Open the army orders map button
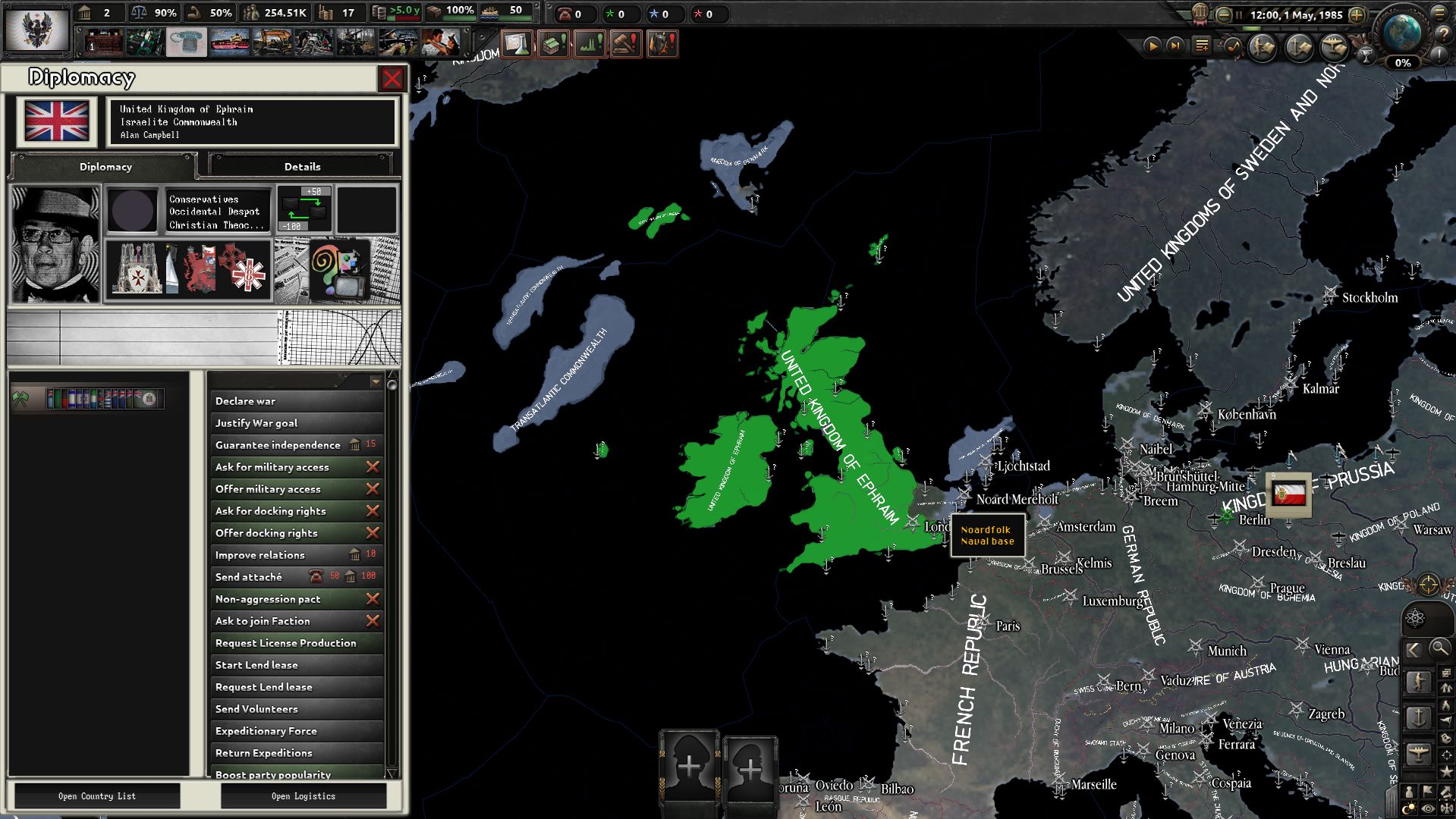Screen dimensions: 1456x819 [1262, 47]
